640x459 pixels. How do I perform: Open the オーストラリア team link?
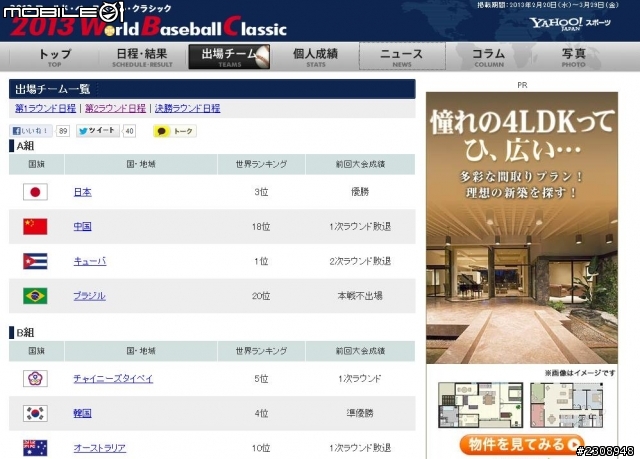100,448
